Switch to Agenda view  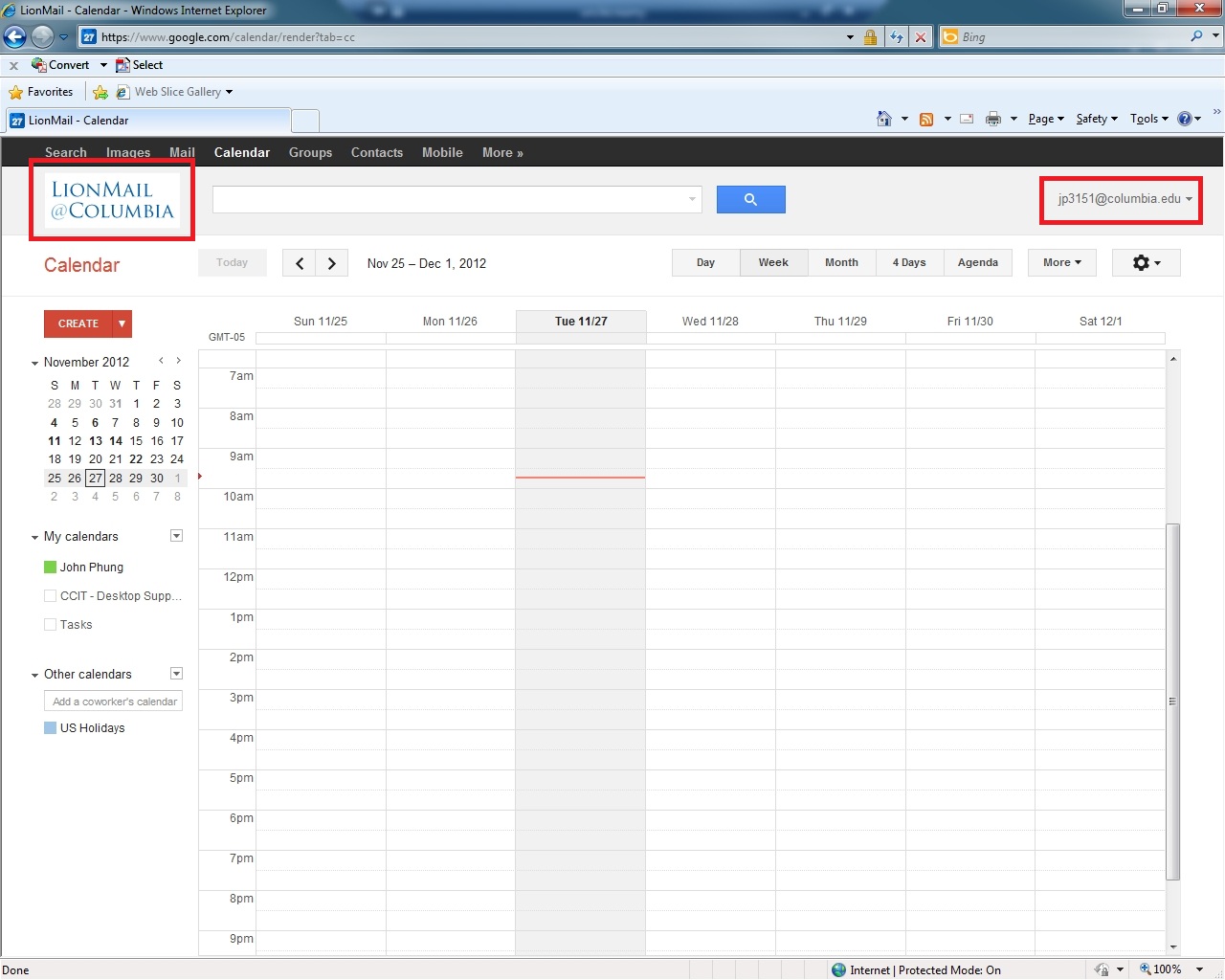pyautogui.click(x=978, y=262)
